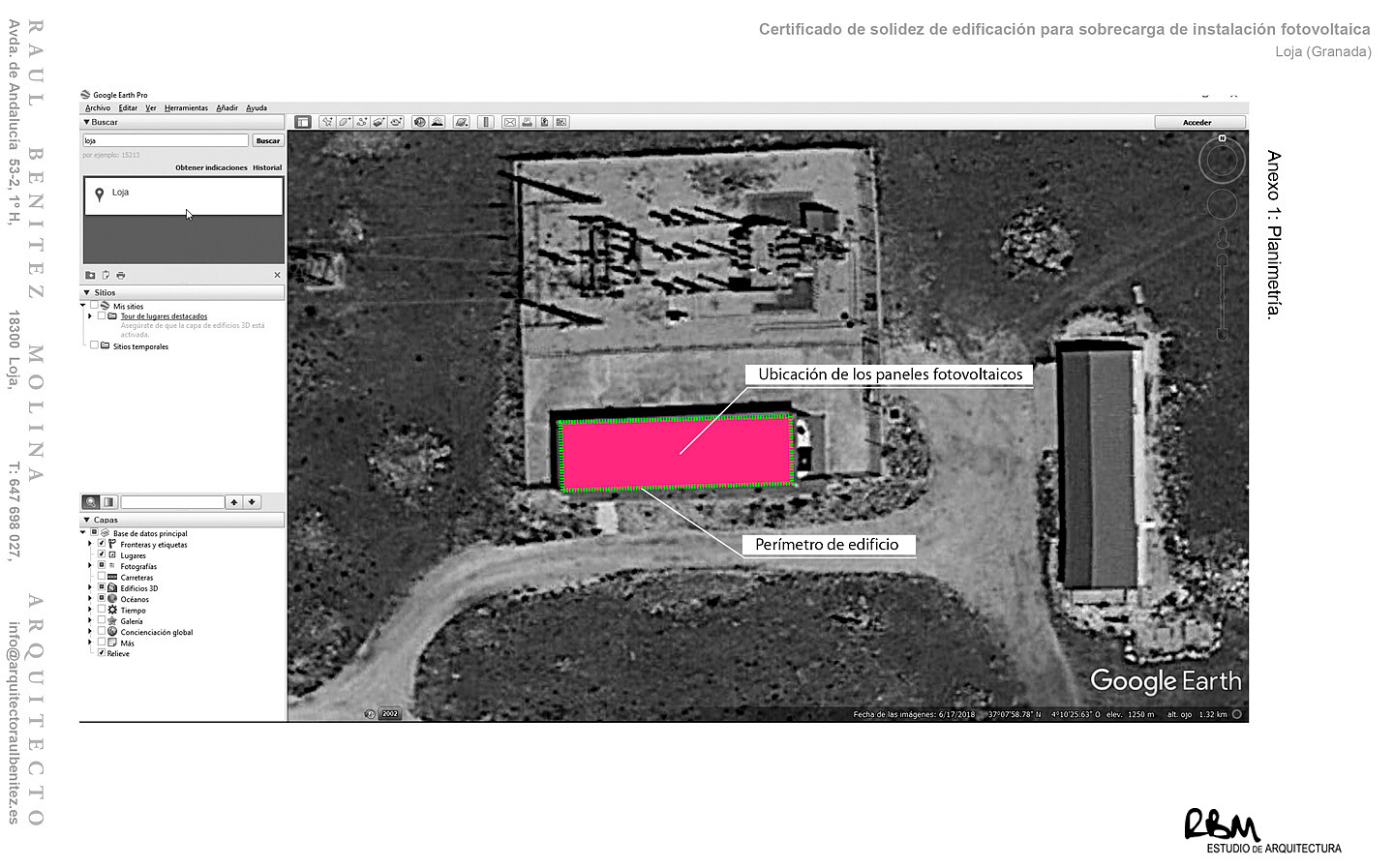1394x868 pixels.
Task: Expand the Edificios 3D layer group
Action: tap(89, 587)
